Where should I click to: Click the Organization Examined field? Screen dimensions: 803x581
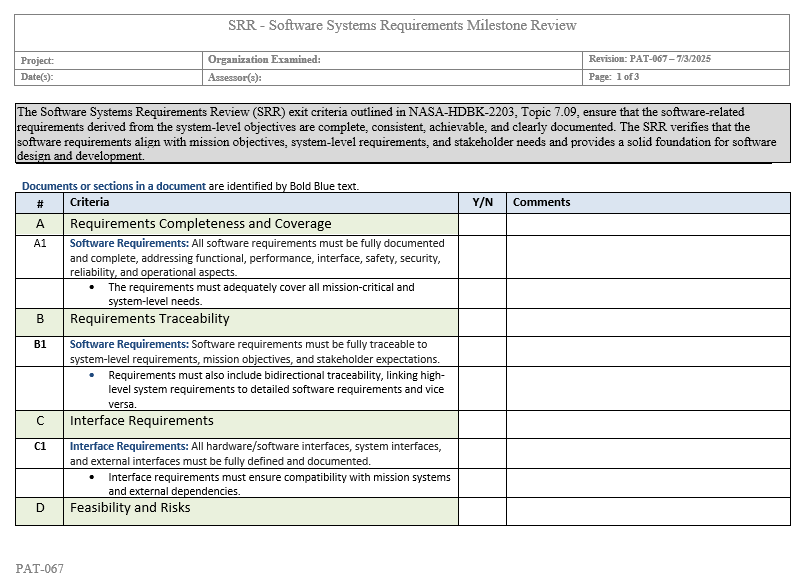[x=393, y=60]
